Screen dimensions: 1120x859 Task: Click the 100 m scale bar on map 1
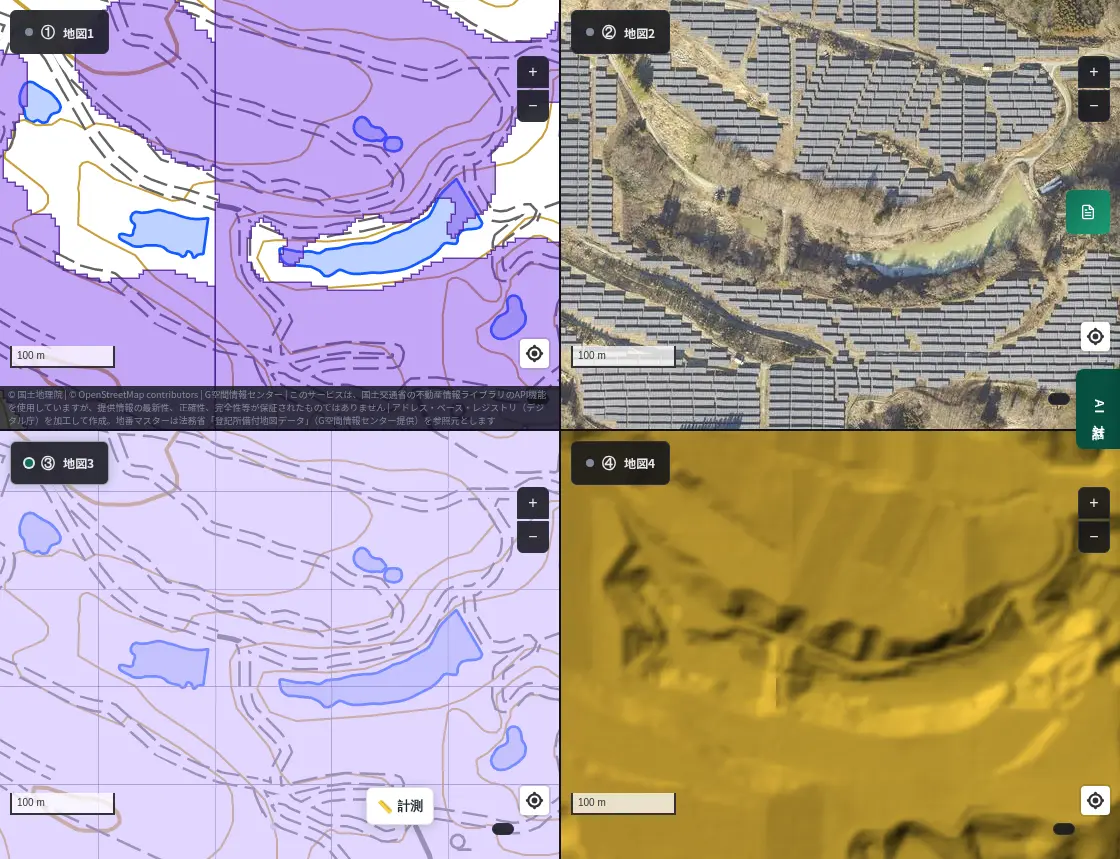tap(62, 356)
